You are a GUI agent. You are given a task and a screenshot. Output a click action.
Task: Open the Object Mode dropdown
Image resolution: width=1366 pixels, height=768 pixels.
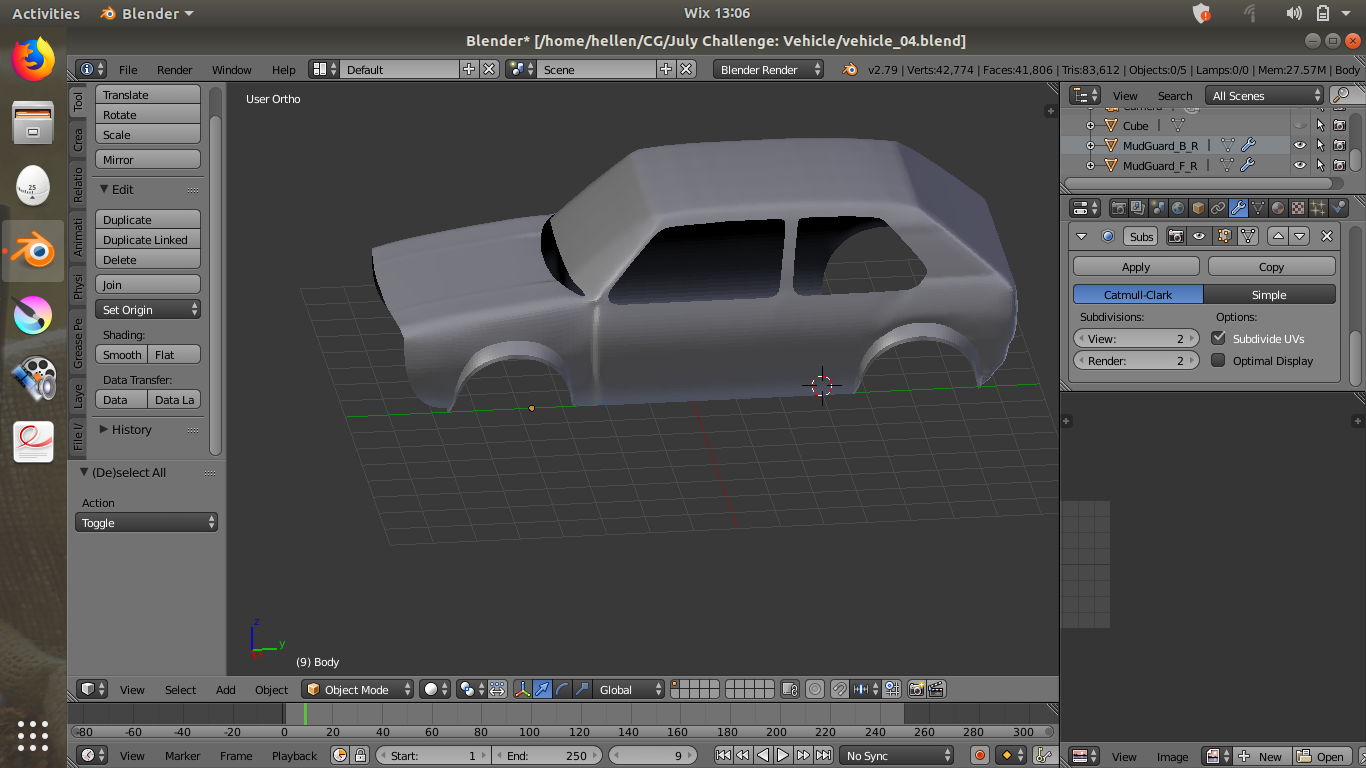point(358,689)
